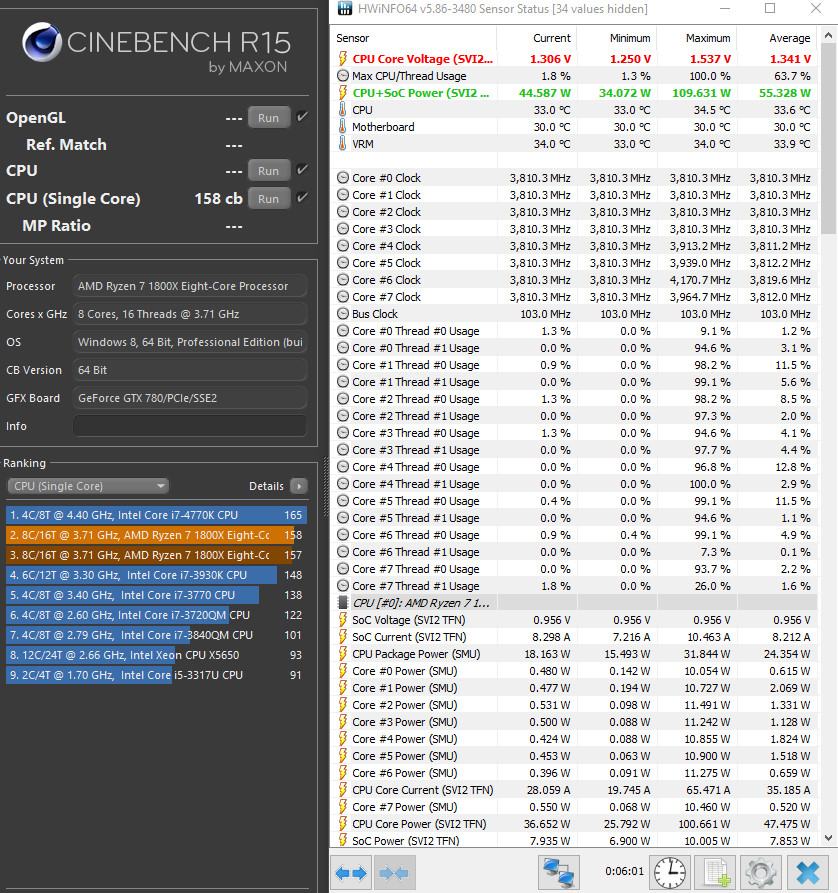Screen dimensions: 838x893
Task: Click the circle icon beside Core #6 Clock
Action: tap(342, 280)
